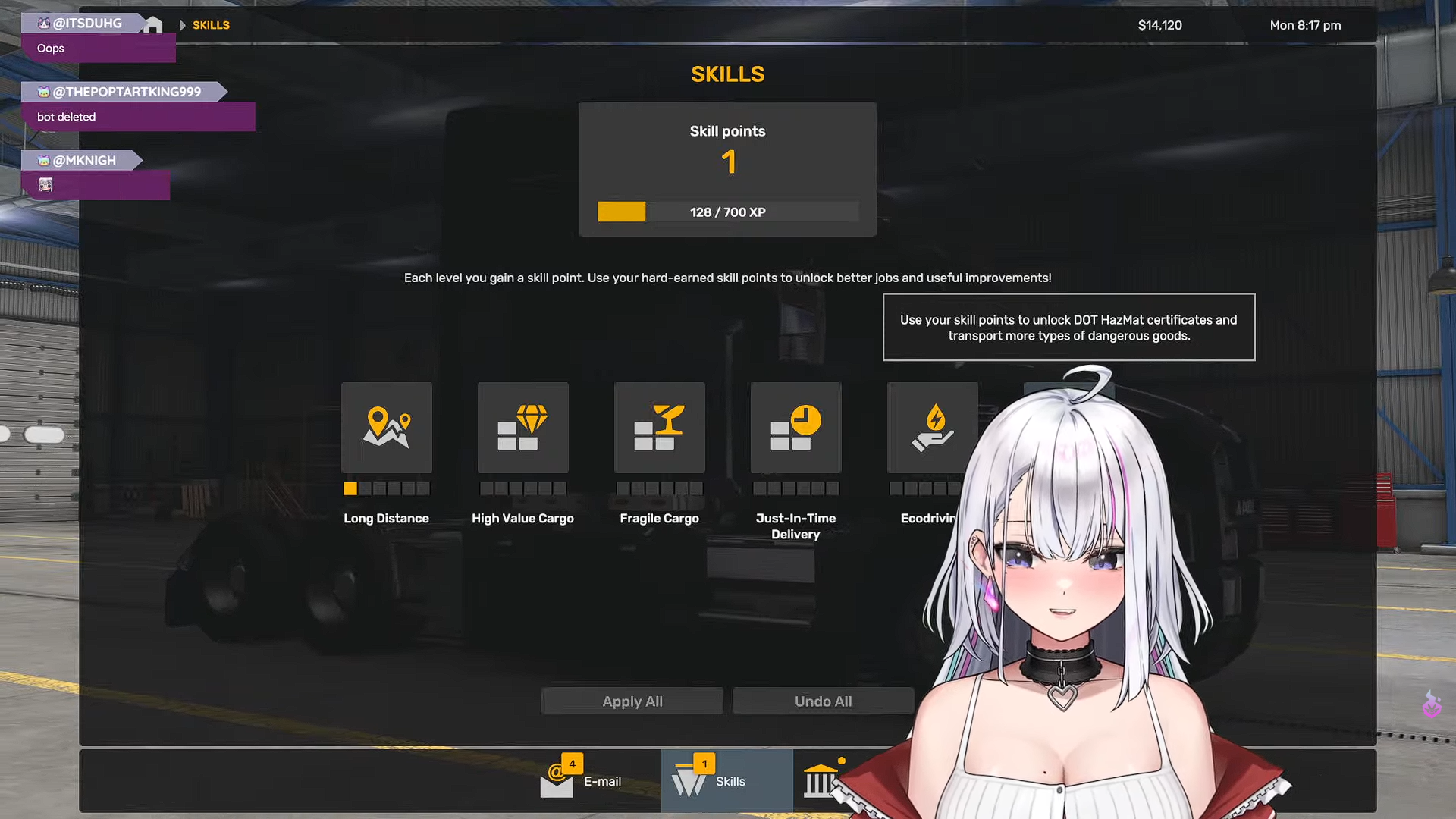
Task: Click the @ITSDUHG chat username
Action: 87,24
